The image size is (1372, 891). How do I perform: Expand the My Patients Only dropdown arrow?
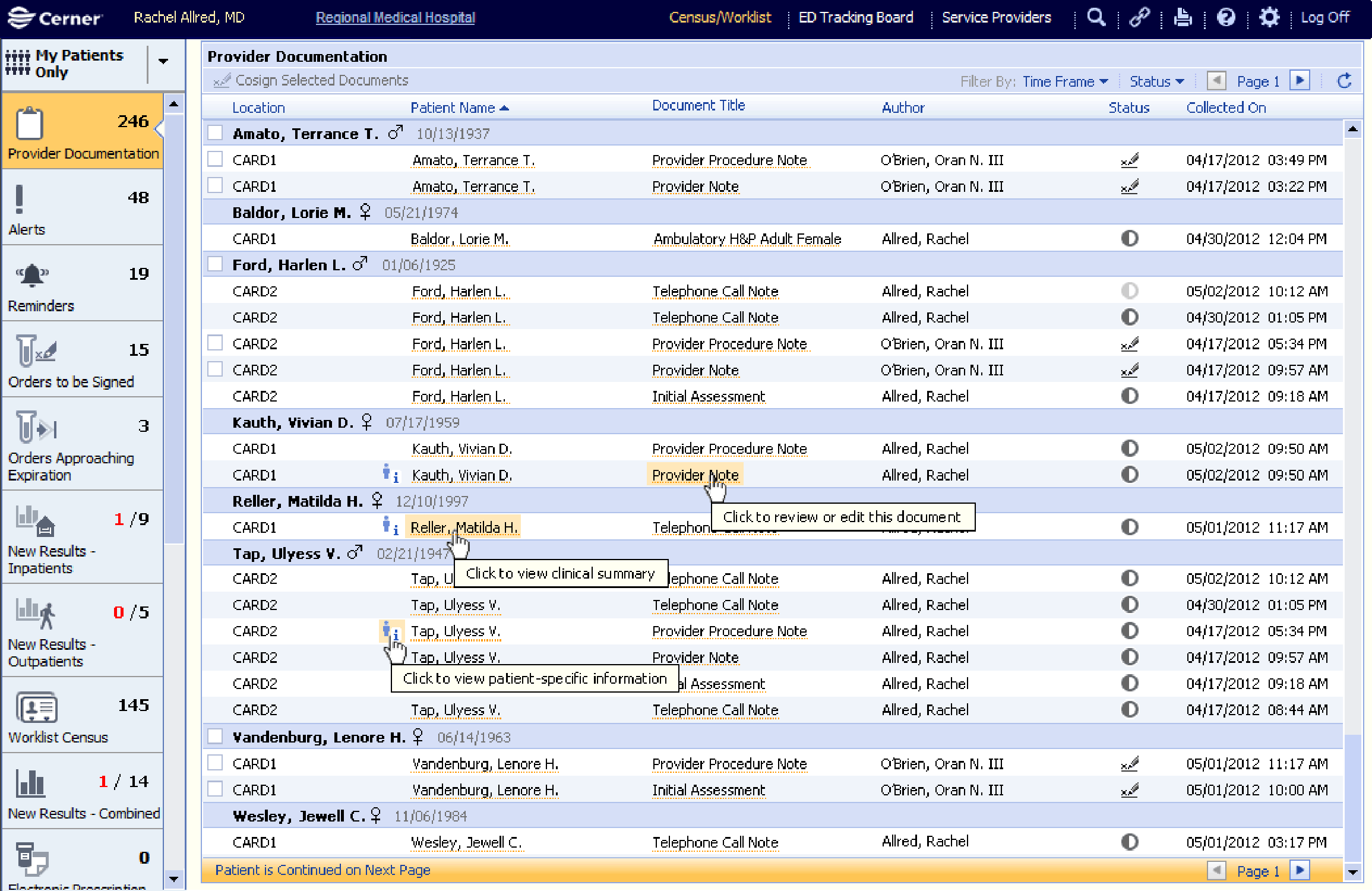point(163,61)
